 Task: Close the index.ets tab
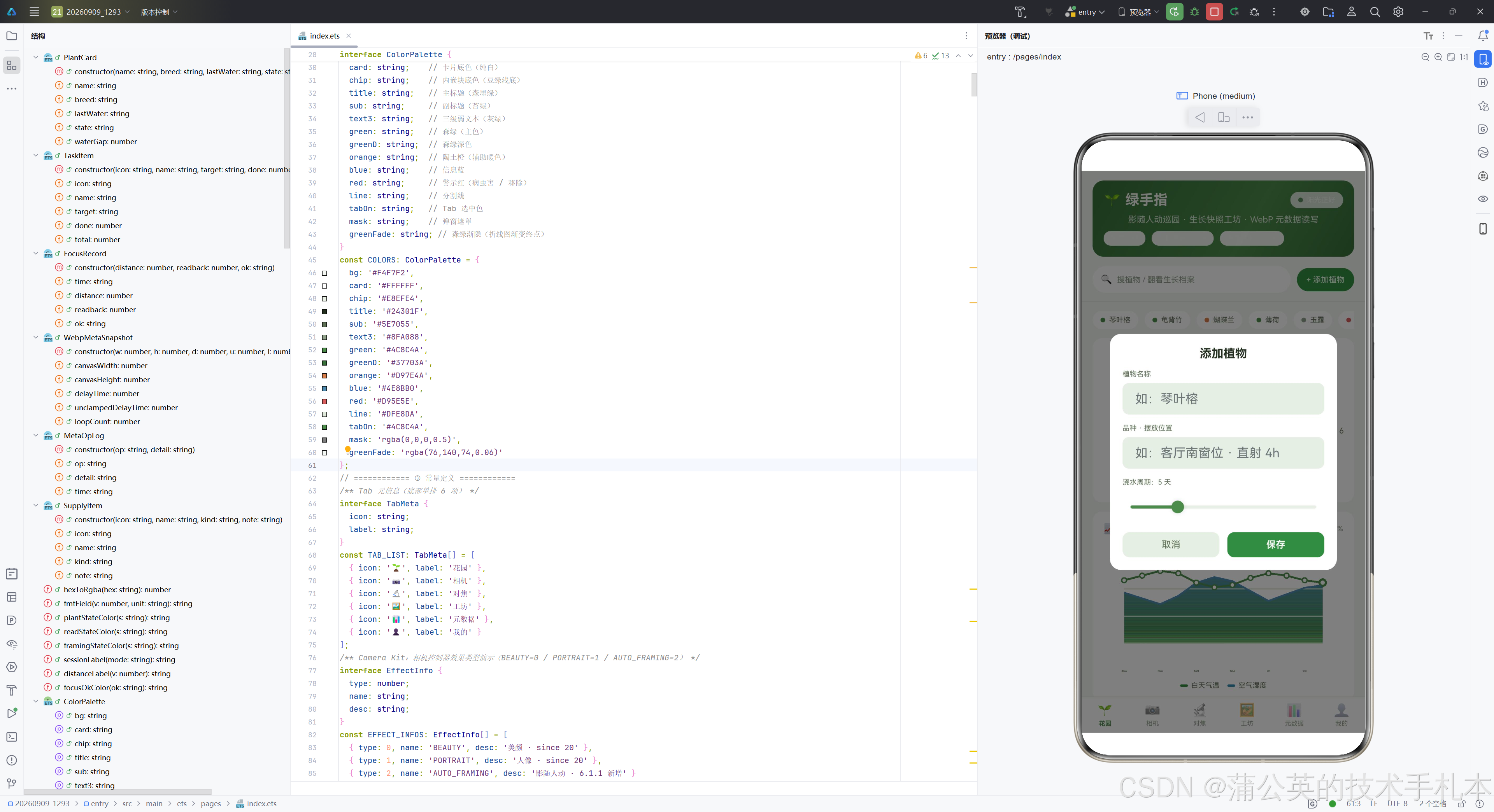click(x=349, y=36)
